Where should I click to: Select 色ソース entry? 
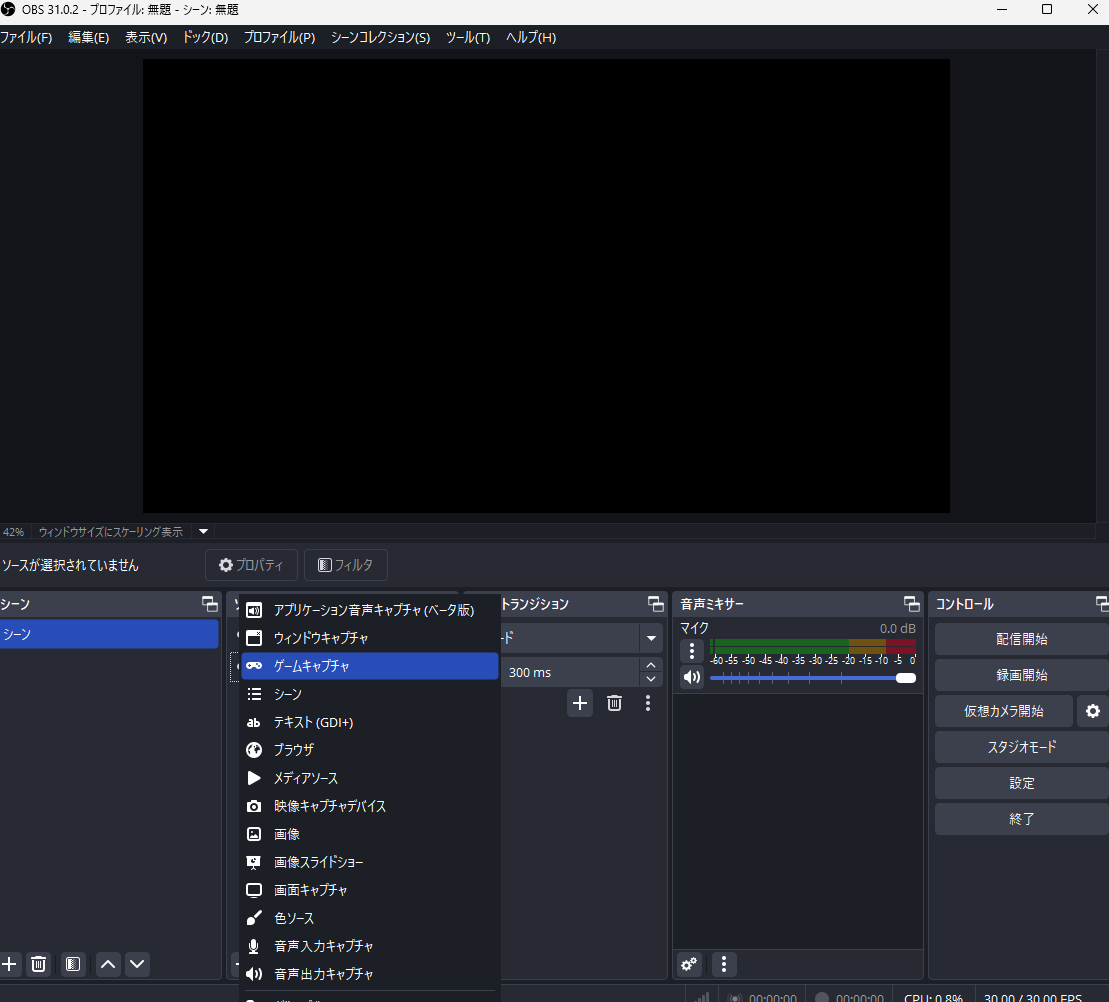[x=370, y=918]
